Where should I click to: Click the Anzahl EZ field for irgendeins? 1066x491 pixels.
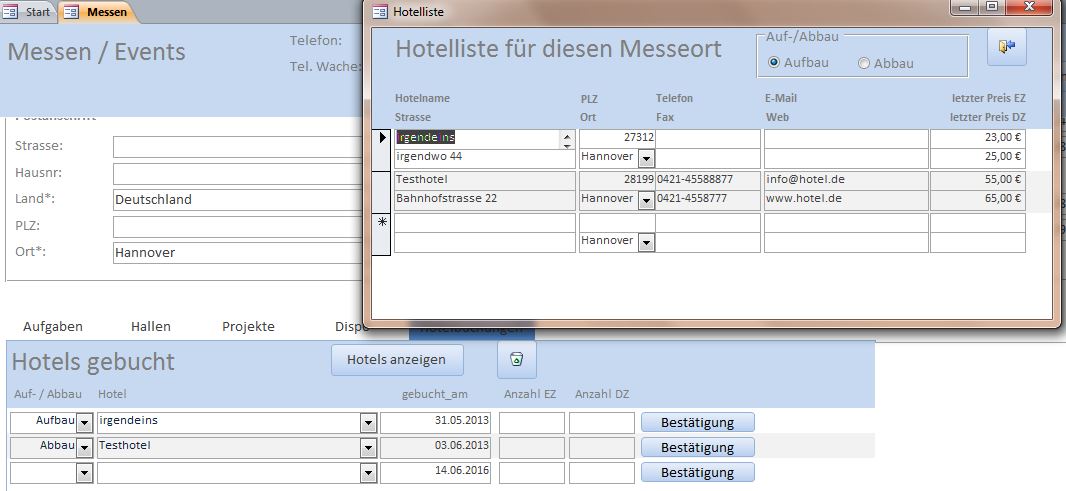point(531,422)
